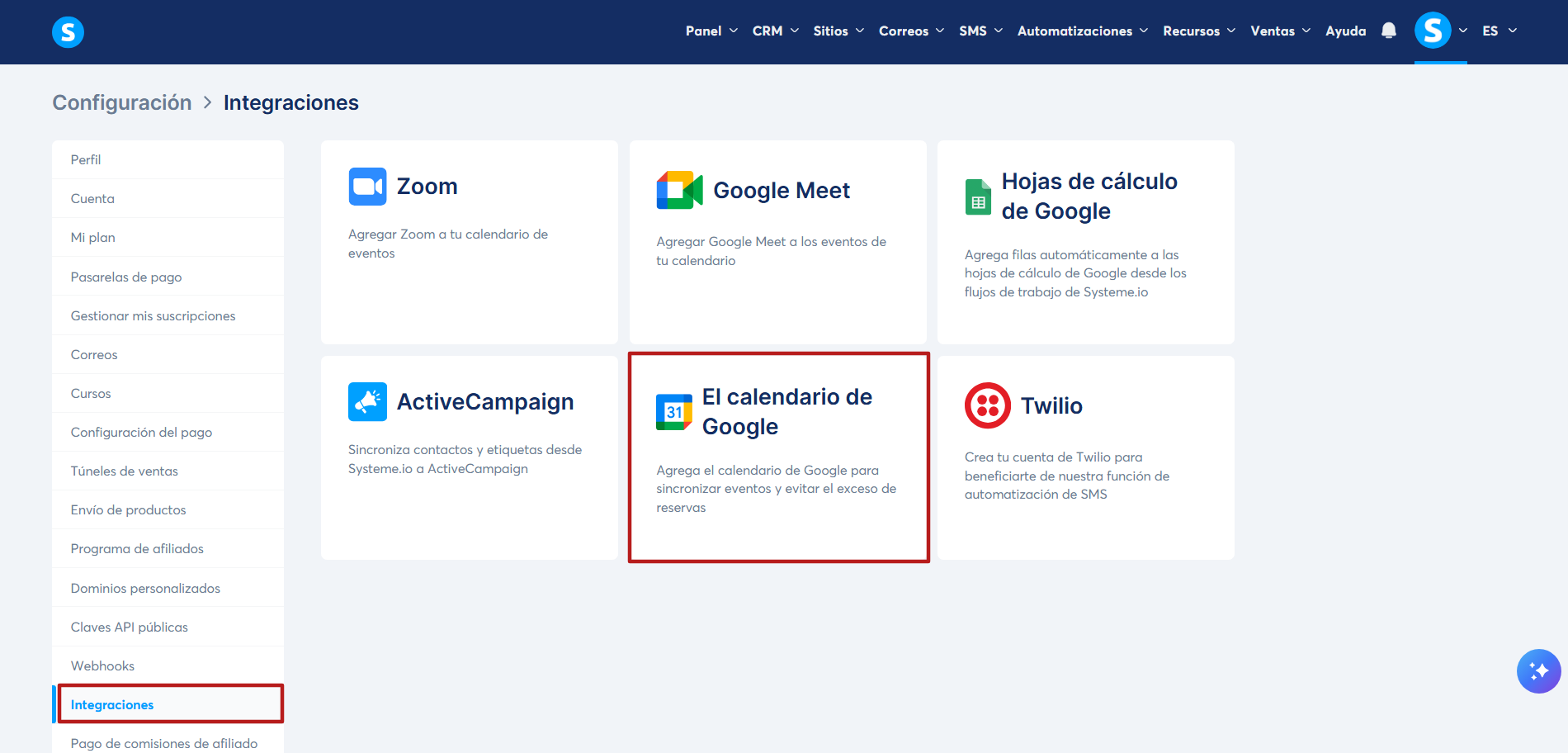Click 'Agregar Zoom a tu calendario' description
1568x753 pixels.
click(x=448, y=244)
